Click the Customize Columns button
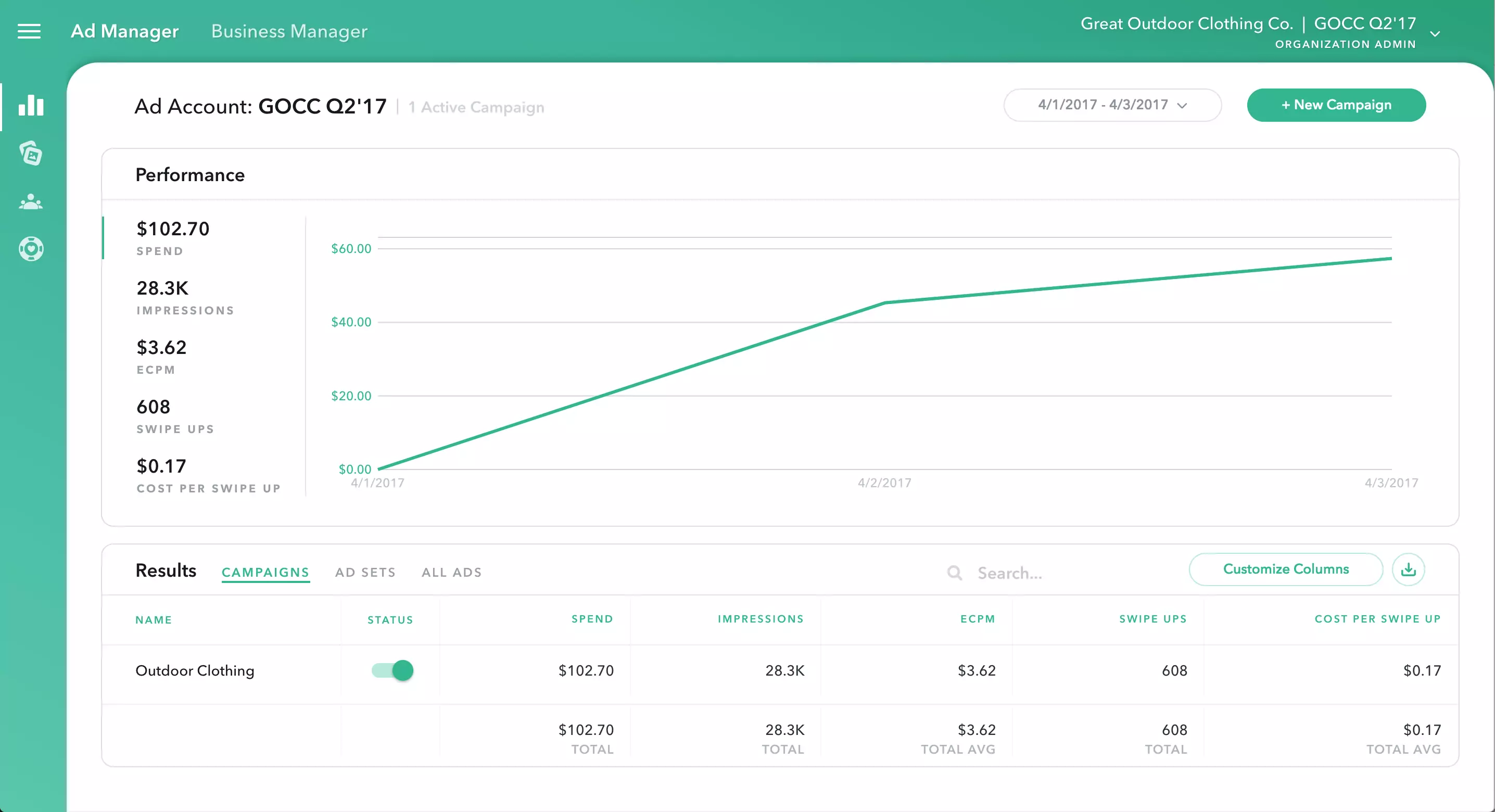Image resolution: width=1495 pixels, height=812 pixels. click(x=1286, y=569)
